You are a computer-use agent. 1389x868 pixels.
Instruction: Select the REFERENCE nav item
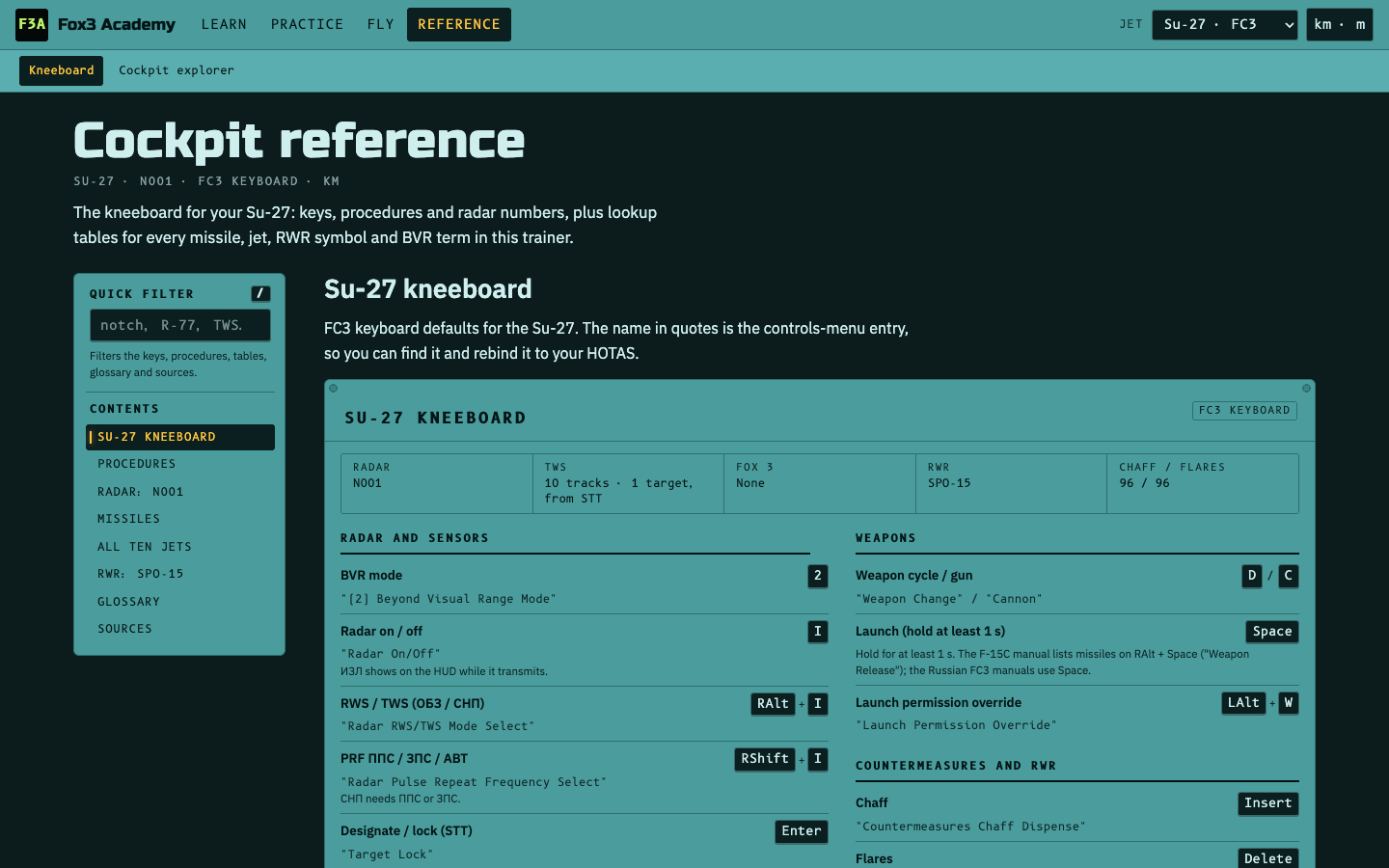click(459, 24)
